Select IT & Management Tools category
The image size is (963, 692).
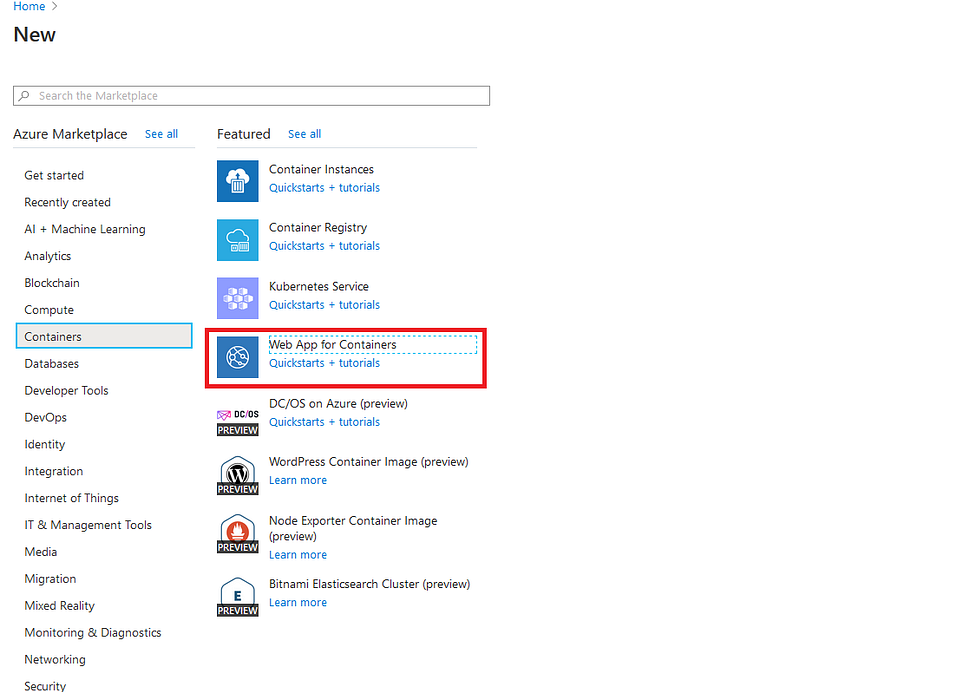(88, 525)
